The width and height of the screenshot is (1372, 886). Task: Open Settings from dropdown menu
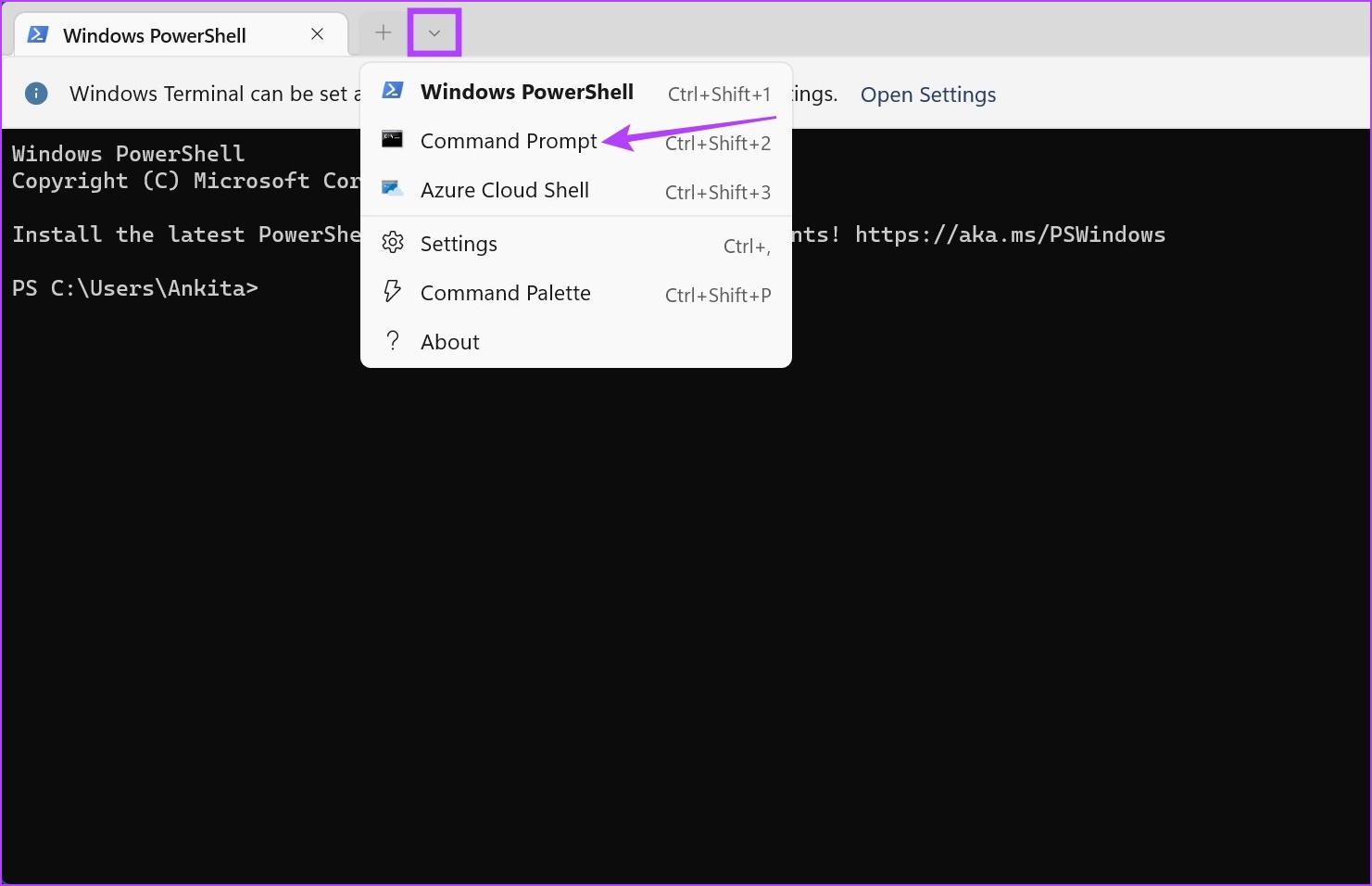575,244
